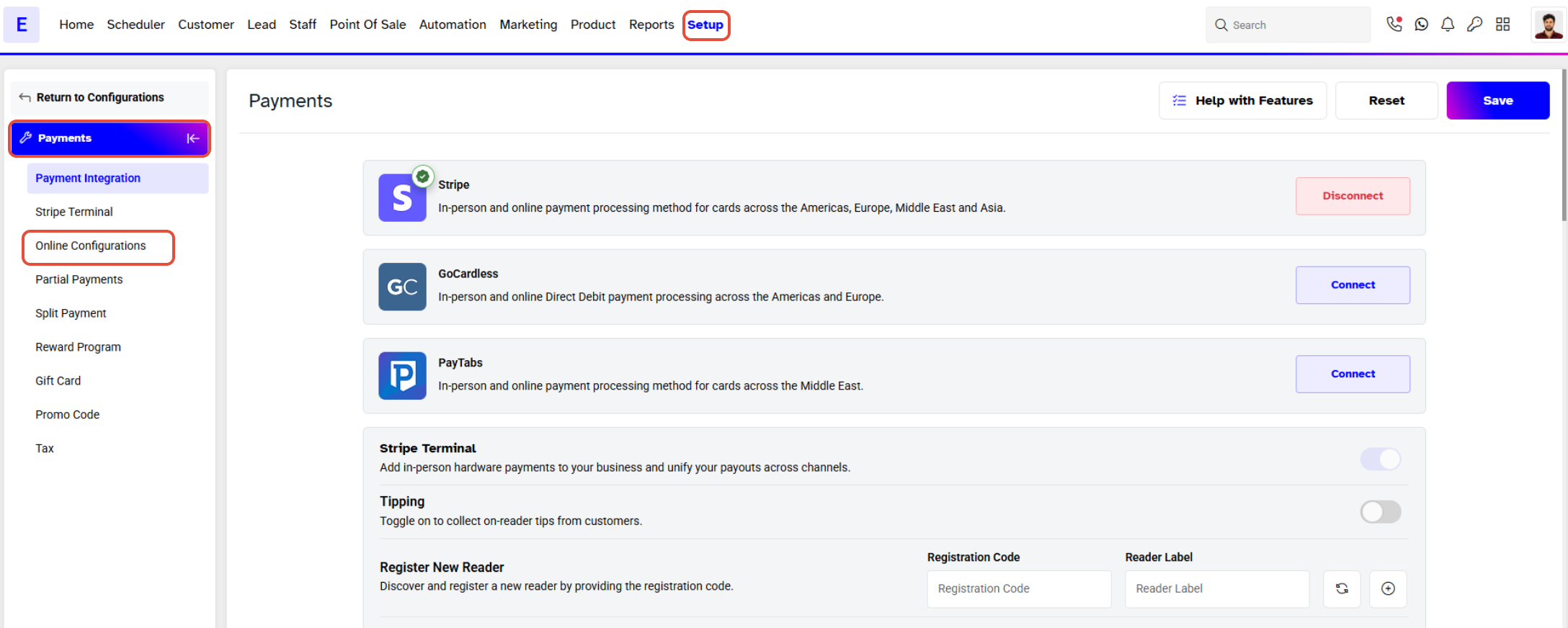Open the WhatsApp chat icon
1568x628 pixels.
[1421, 24]
